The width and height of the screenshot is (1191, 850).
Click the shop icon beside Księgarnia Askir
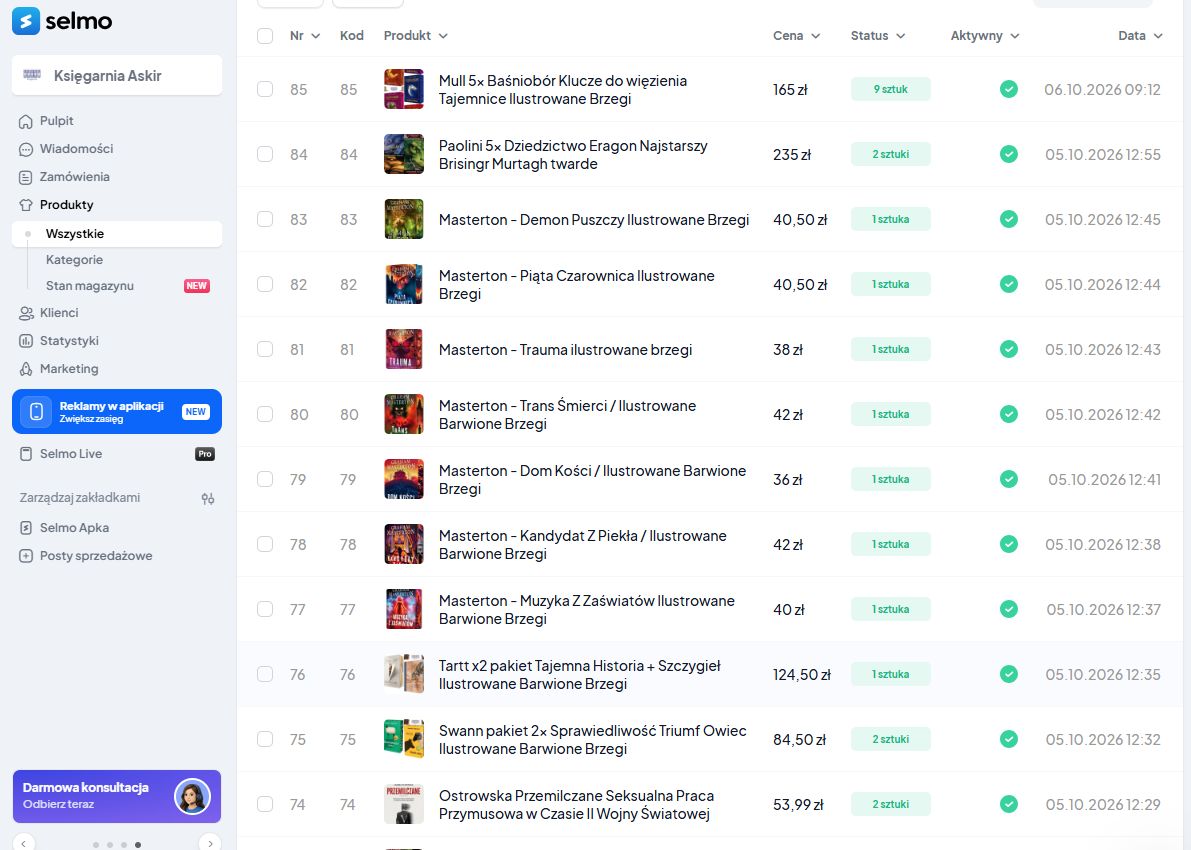click(x=32, y=75)
